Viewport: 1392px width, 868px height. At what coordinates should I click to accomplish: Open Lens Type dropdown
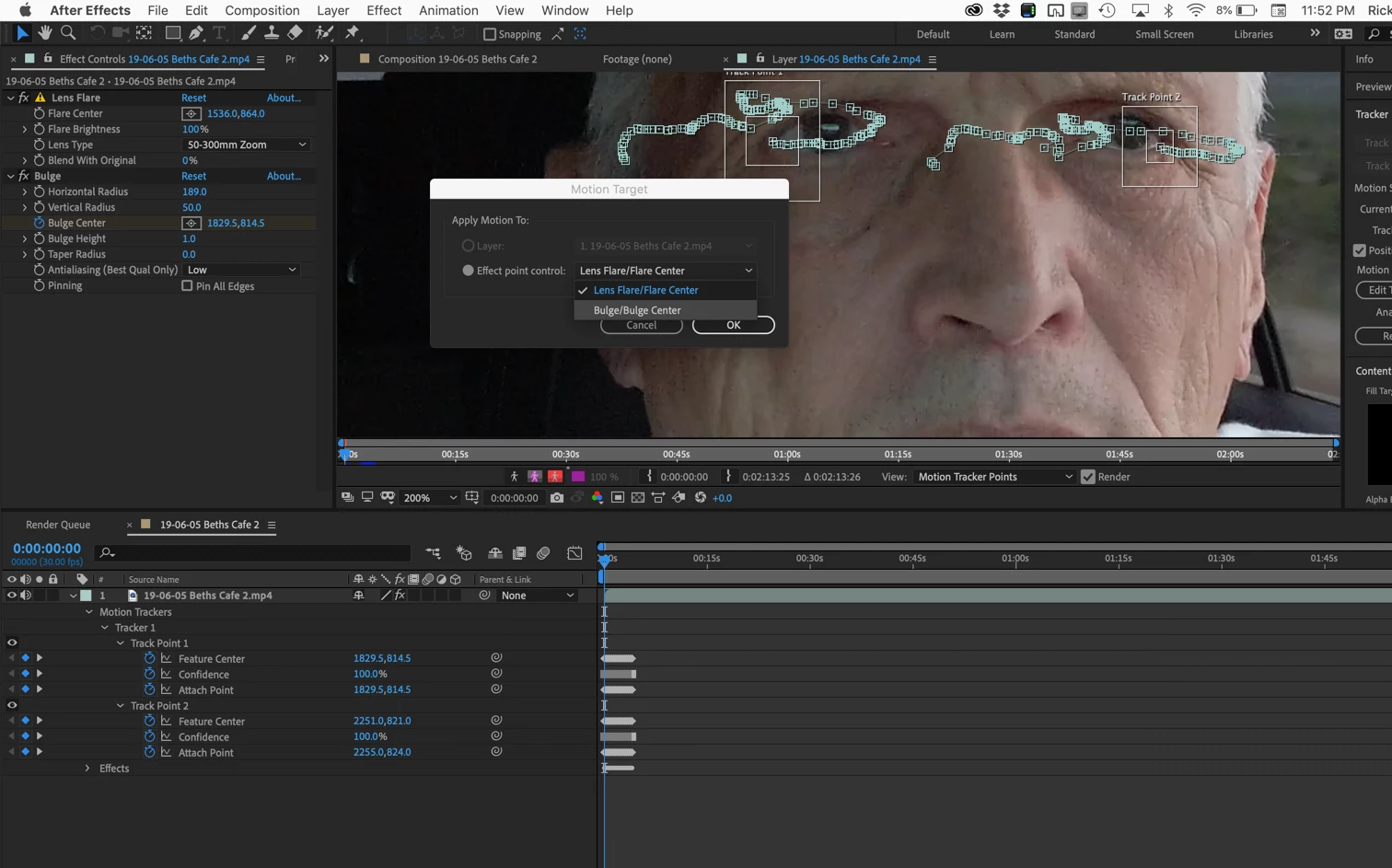tap(246, 145)
